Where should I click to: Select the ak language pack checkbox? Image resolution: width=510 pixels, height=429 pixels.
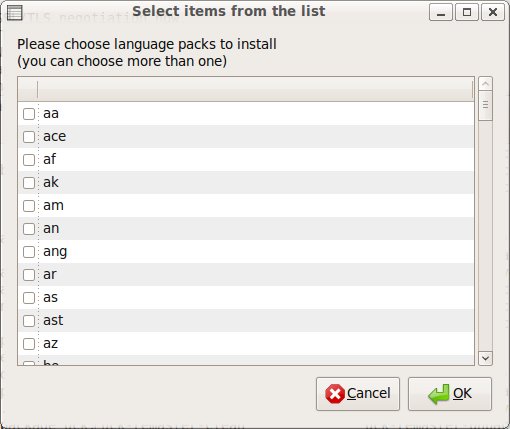point(29,183)
